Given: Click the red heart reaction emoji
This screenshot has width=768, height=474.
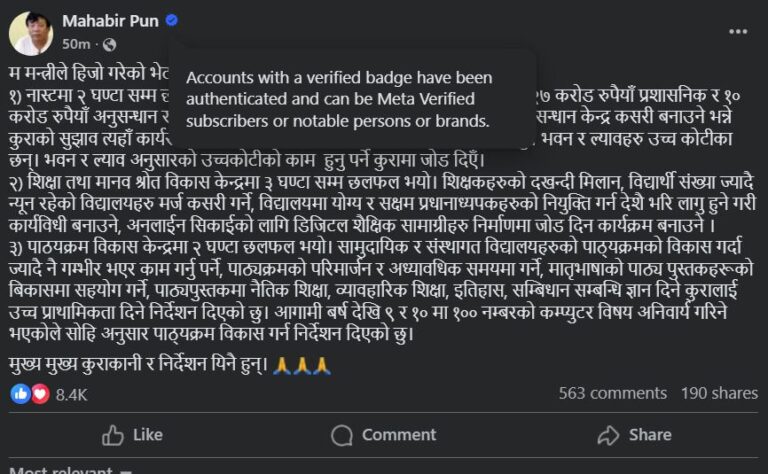Looking at the screenshot, I should point(40,394).
